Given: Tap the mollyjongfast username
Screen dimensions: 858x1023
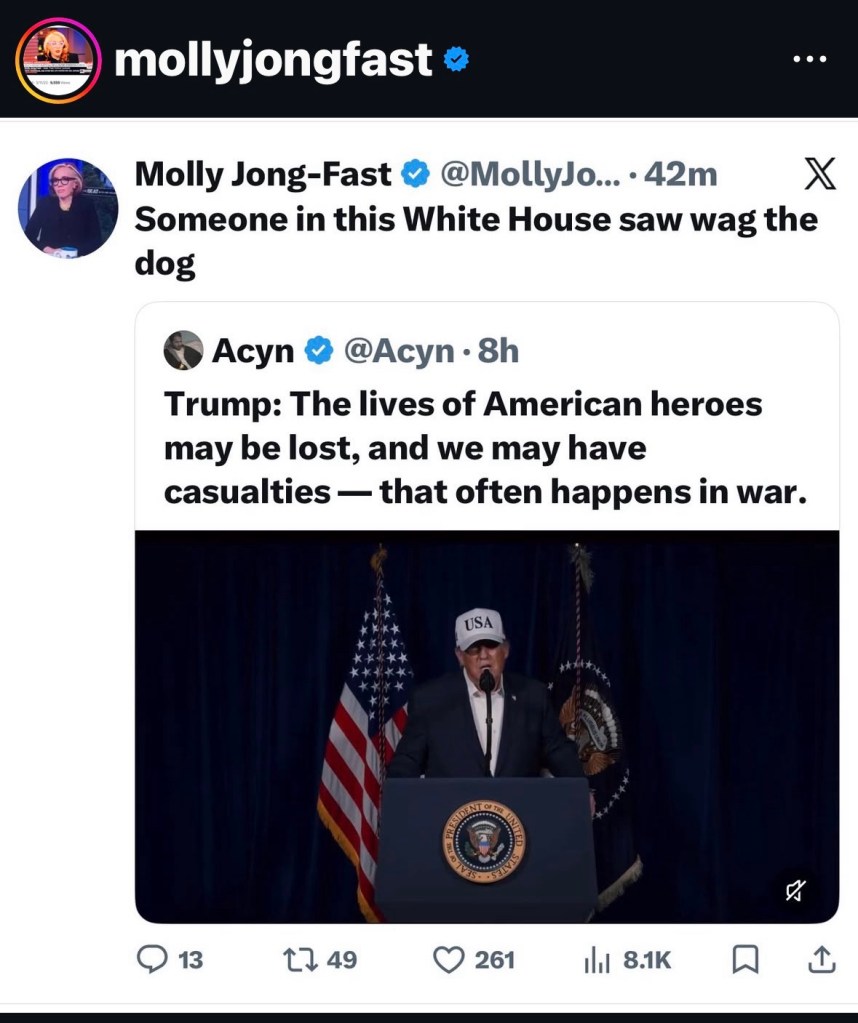Looking at the screenshot, I should [273, 61].
